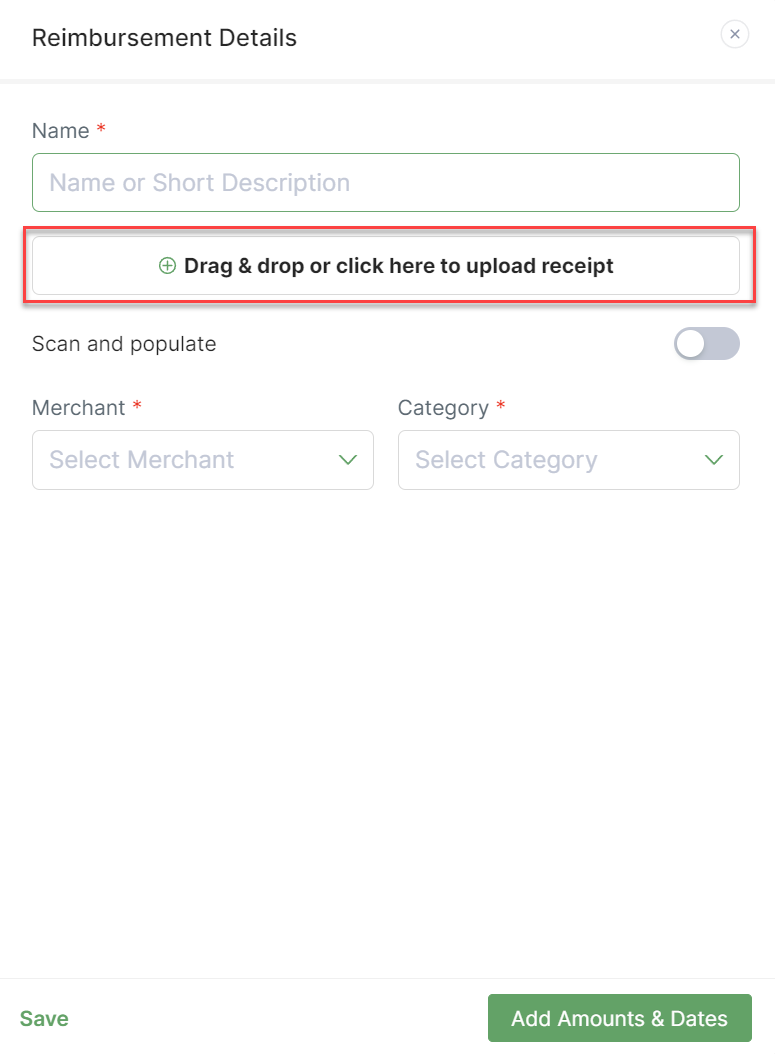Enable the Scan and populate switch
The width and height of the screenshot is (775, 1054).
707,344
